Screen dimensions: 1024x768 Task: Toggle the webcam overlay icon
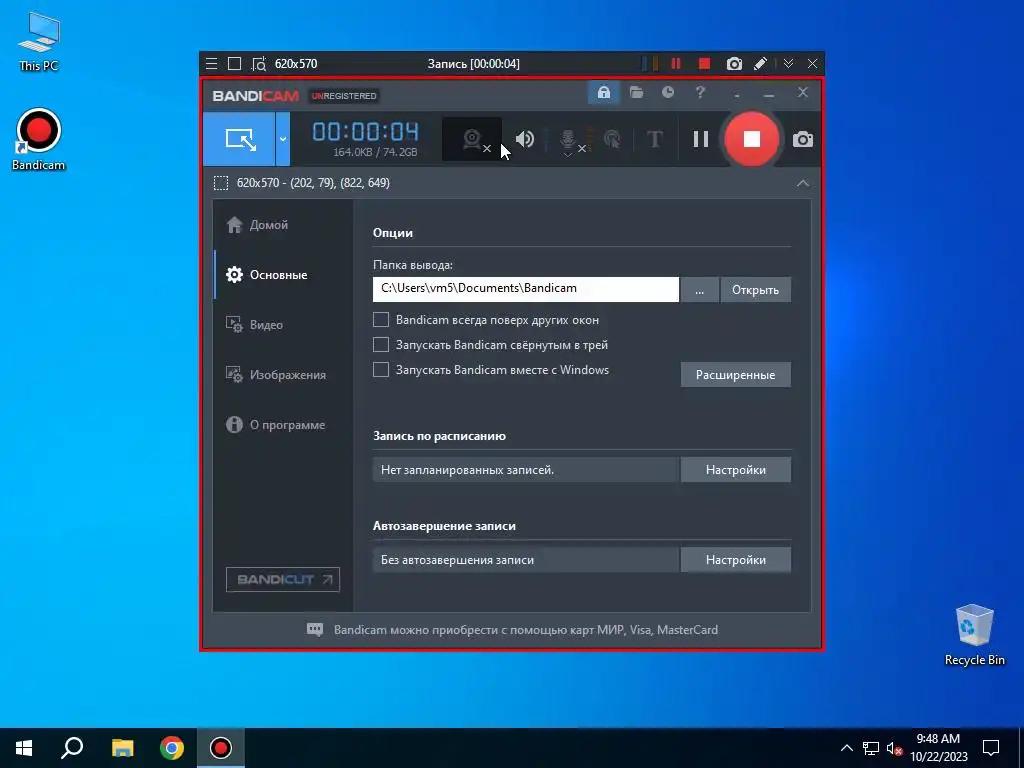[472, 139]
